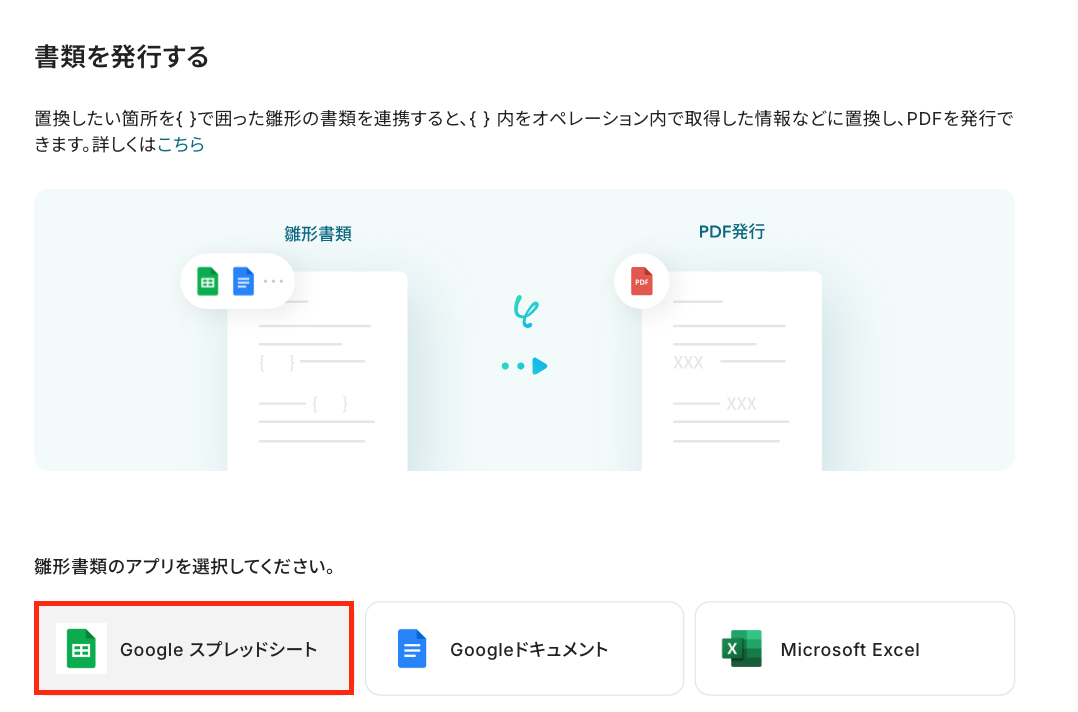Click the 雛形書類のアプリを選択してください prompt text
This screenshot has width=1078, height=712.
click(184, 566)
